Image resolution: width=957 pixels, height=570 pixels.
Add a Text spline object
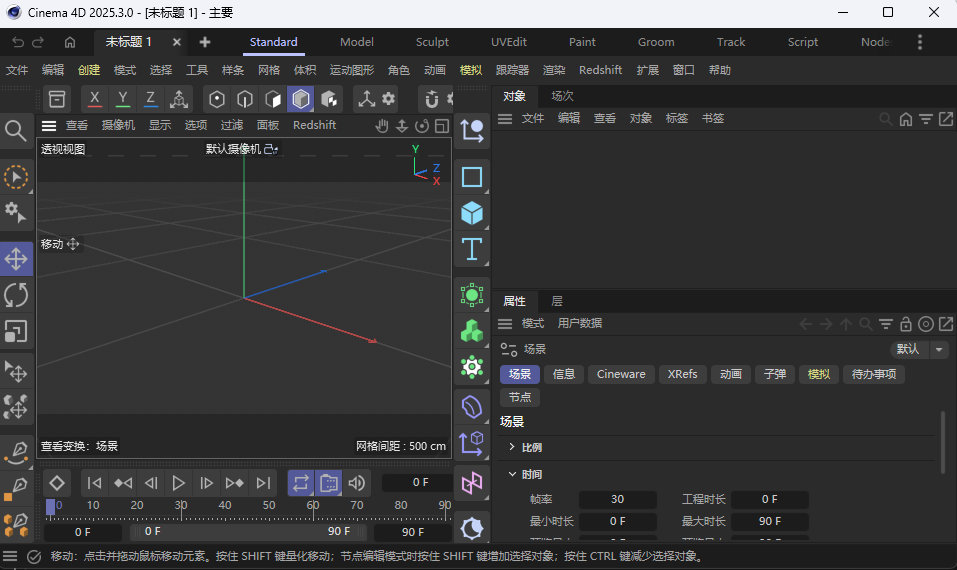click(472, 249)
